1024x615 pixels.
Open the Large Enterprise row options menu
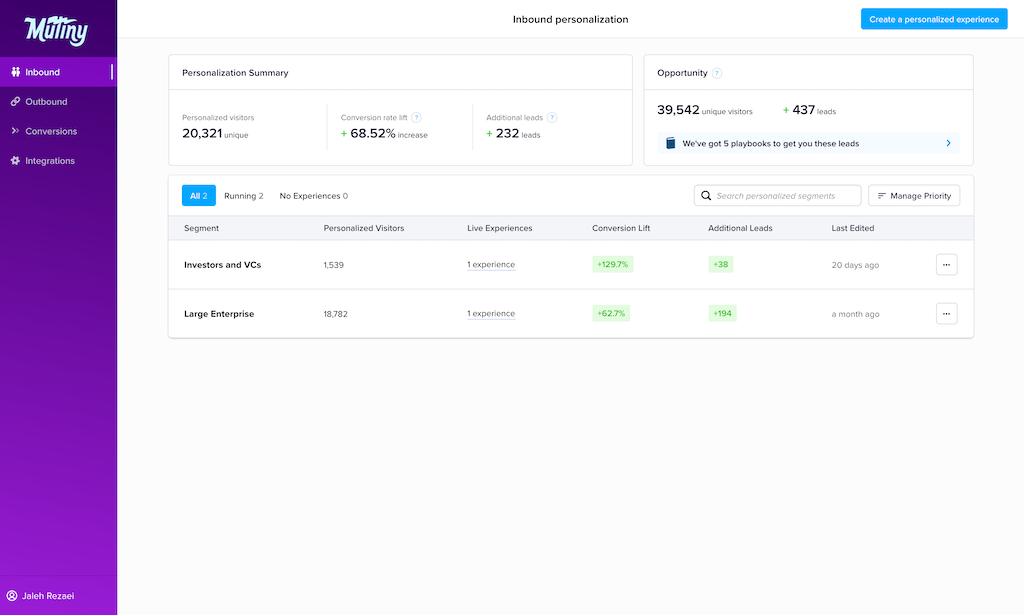coord(946,314)
